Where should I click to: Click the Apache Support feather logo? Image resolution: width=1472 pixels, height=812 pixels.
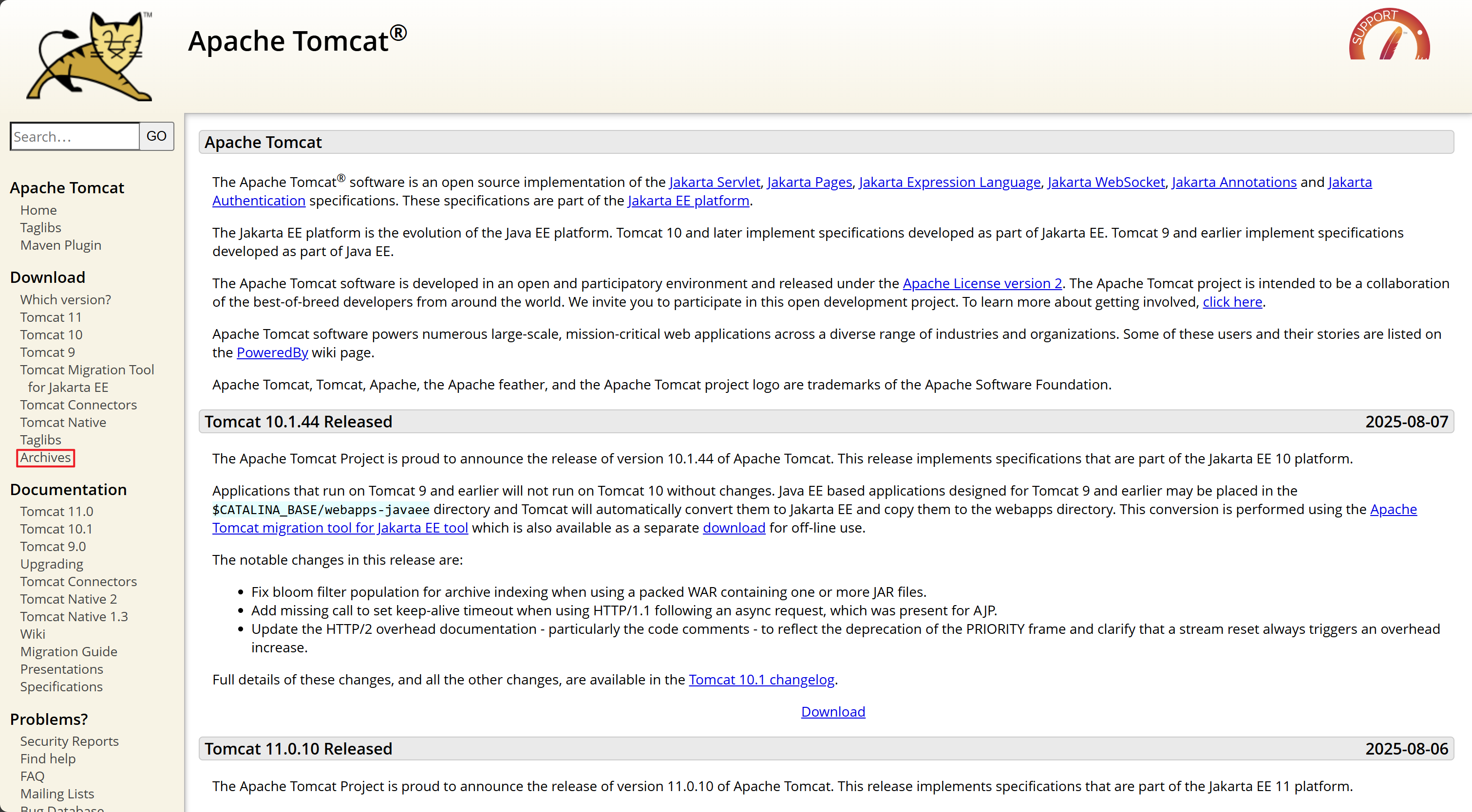[x=1389, y=33]
